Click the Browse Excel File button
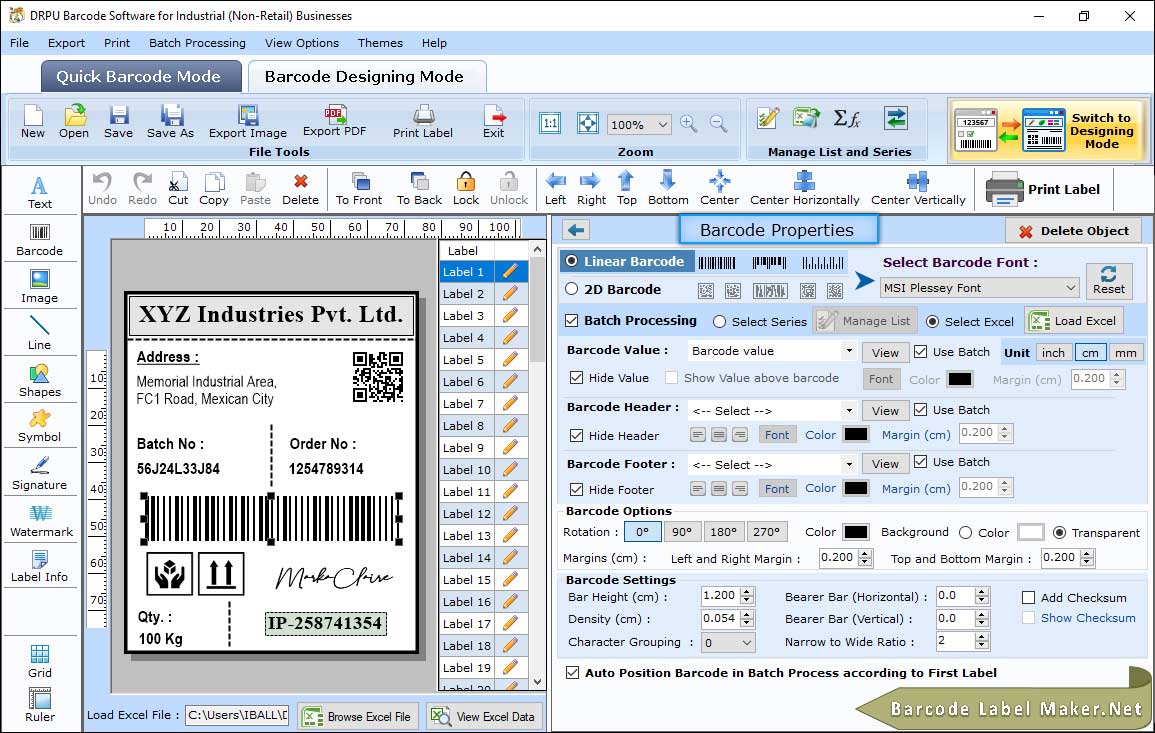This screenshot has width=1155, height=733. point(357,716)
